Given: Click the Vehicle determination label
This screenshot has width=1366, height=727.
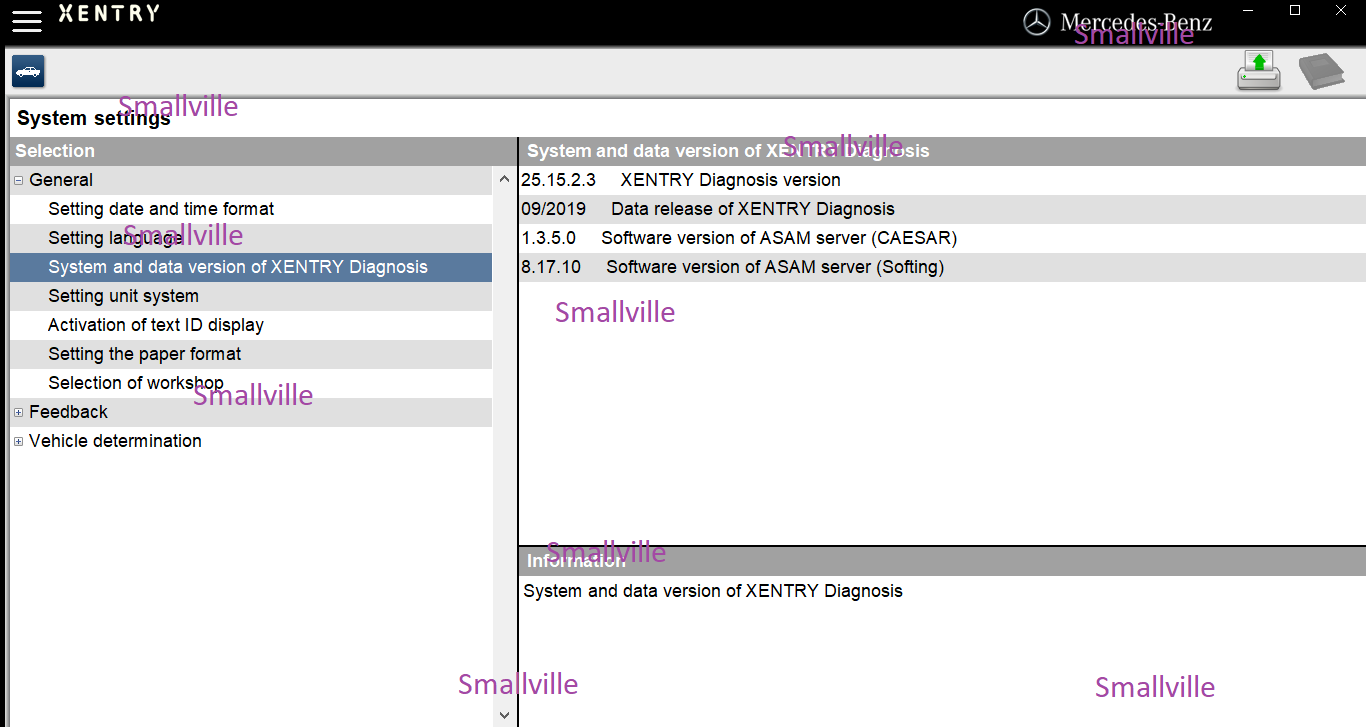Looking at the screenshot, I should [115, 441].
